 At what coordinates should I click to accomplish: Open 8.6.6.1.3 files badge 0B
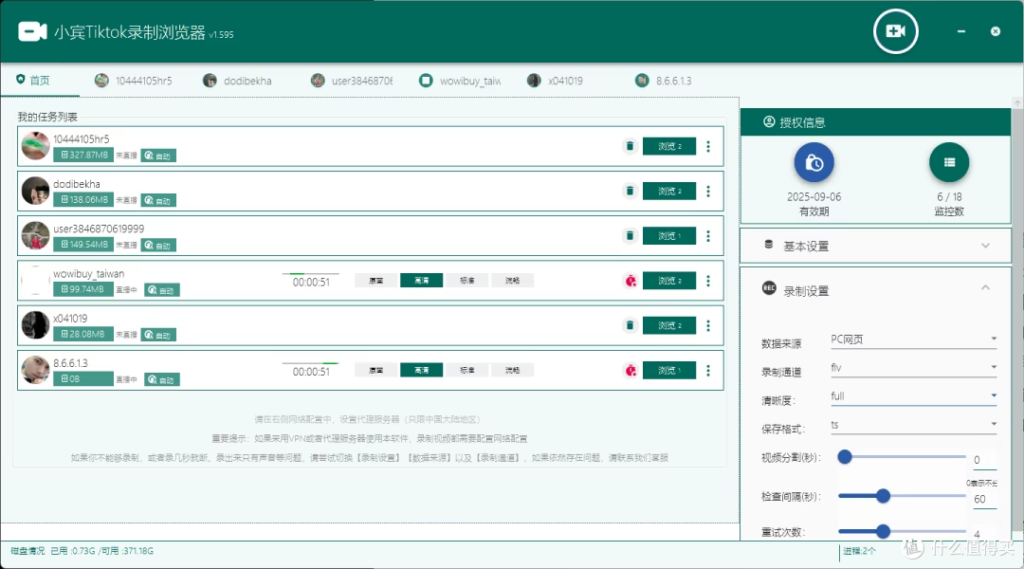(84, 378)
